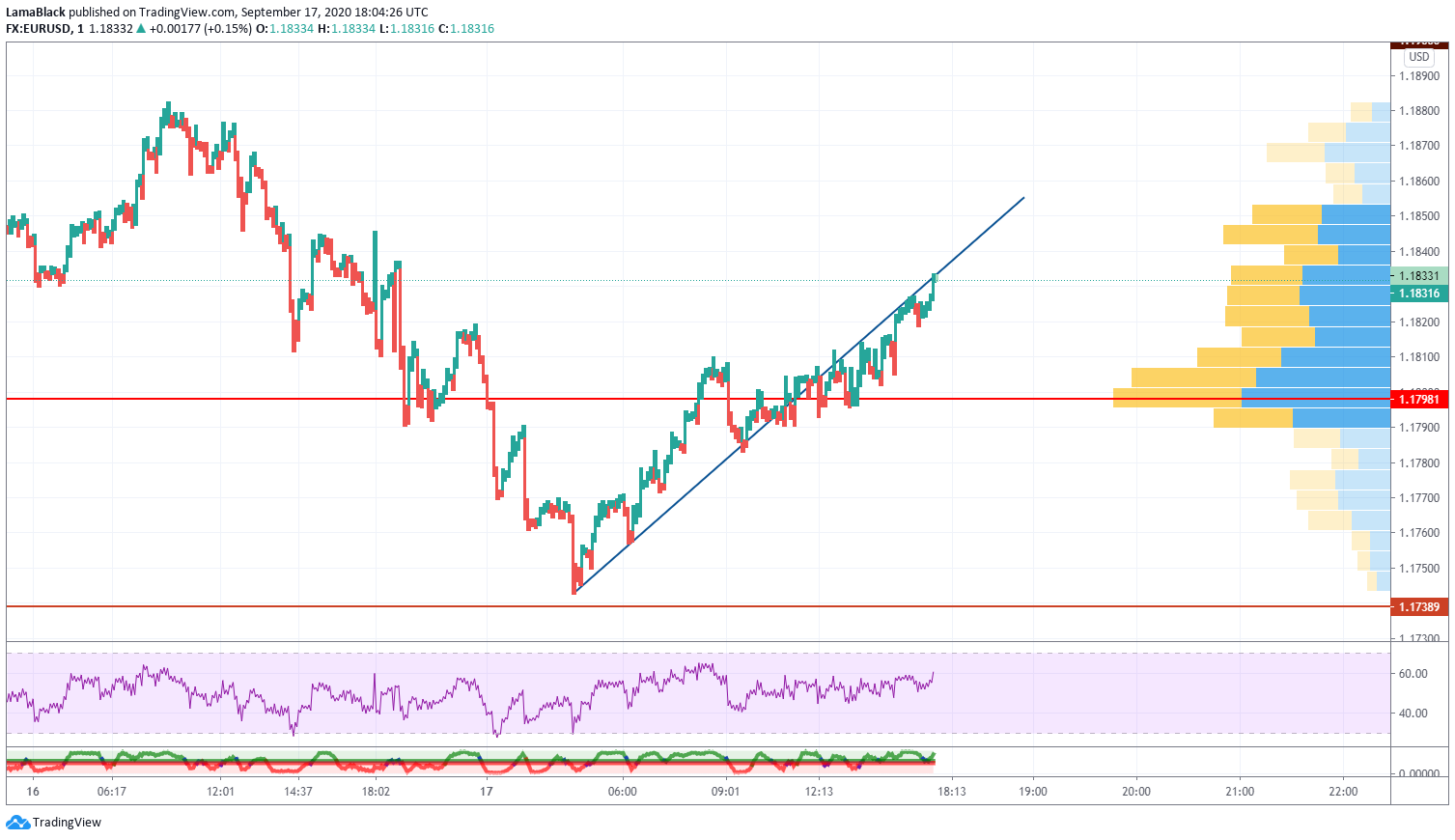The image size is (1455, 840).
Task: Click the high value H:1.18334
Action: 346,29
